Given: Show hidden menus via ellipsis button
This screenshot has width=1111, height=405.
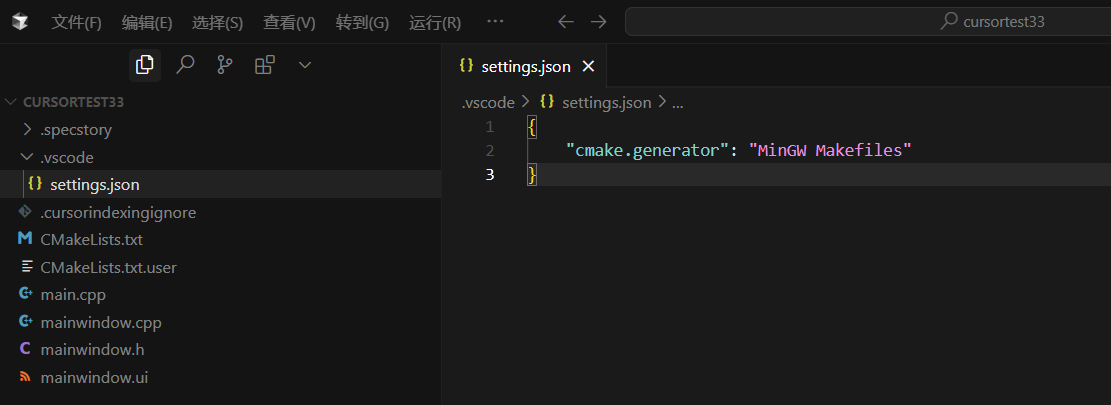Looking at the screenshot, I should tap(495, 22).
